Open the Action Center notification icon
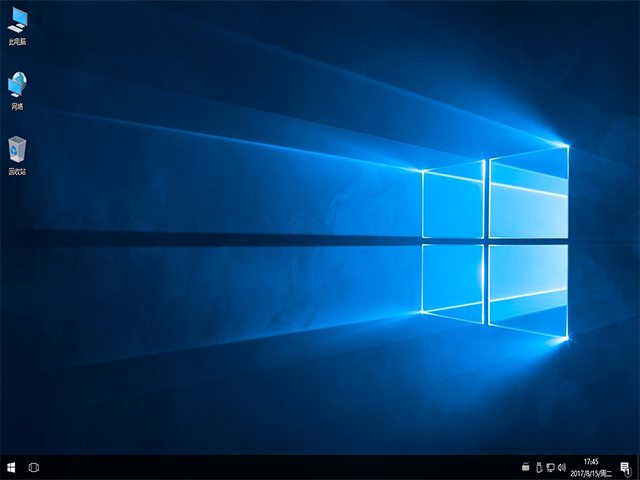The image size is (640, 480). (x=624, y=467)
